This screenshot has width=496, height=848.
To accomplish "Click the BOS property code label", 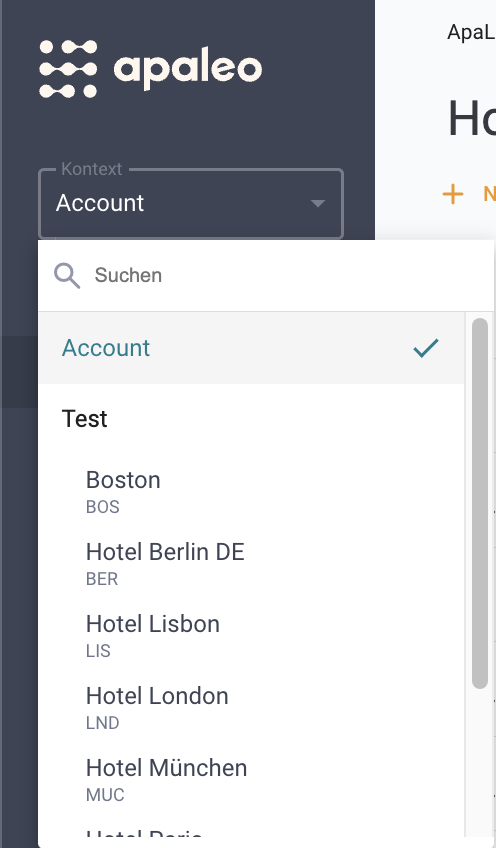I will point(103,507).
